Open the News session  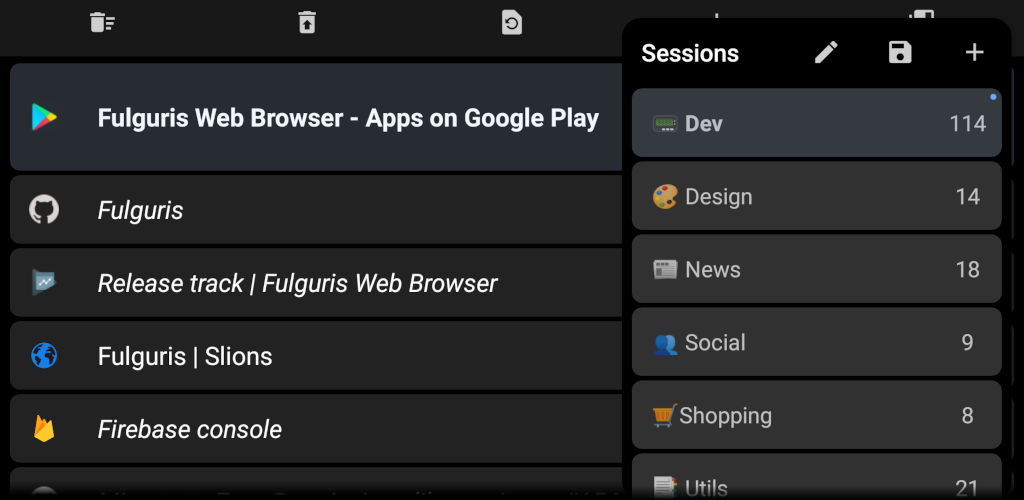tap(816, 269)
